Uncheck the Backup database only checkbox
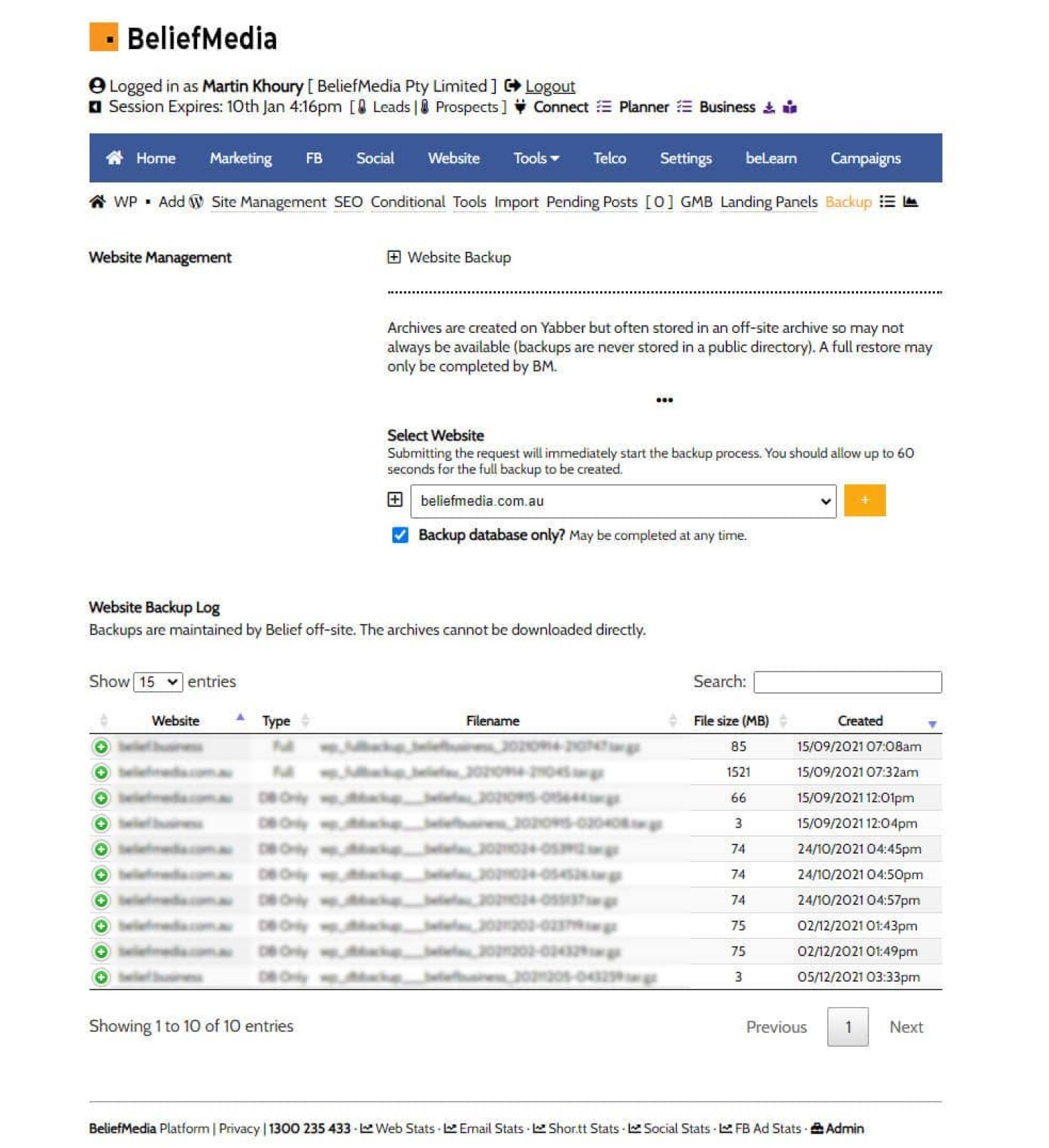 [400, 535]
